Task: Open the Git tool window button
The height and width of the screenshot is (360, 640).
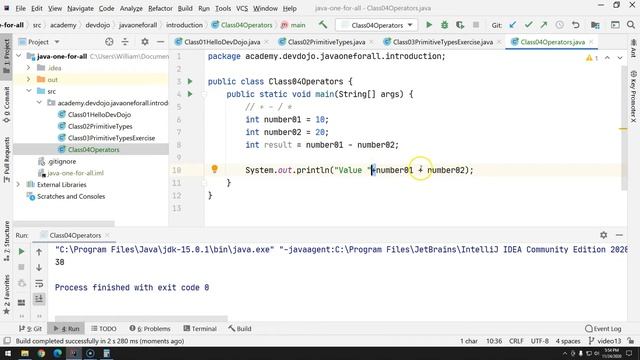Action: click(x=30, y=329)
